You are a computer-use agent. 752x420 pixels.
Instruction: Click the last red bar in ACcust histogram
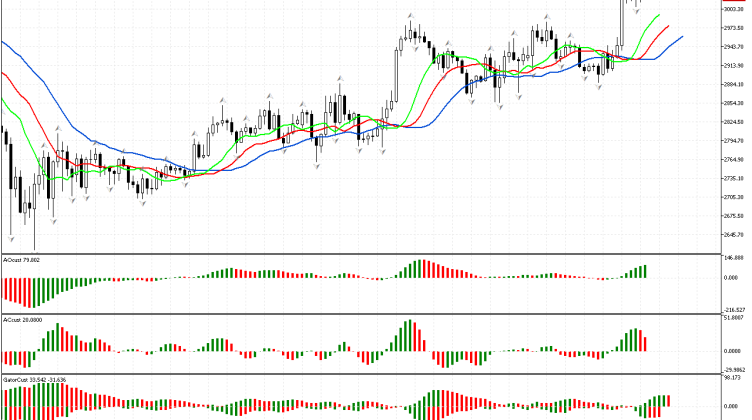tap(645, 343)
